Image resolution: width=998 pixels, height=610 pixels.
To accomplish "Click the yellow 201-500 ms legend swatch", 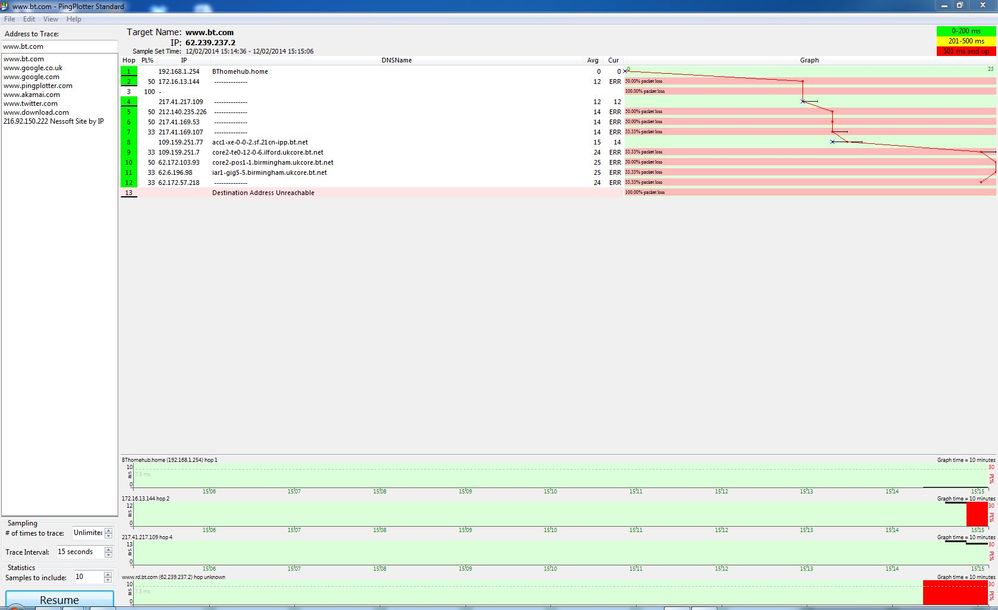I will [966, 41].
